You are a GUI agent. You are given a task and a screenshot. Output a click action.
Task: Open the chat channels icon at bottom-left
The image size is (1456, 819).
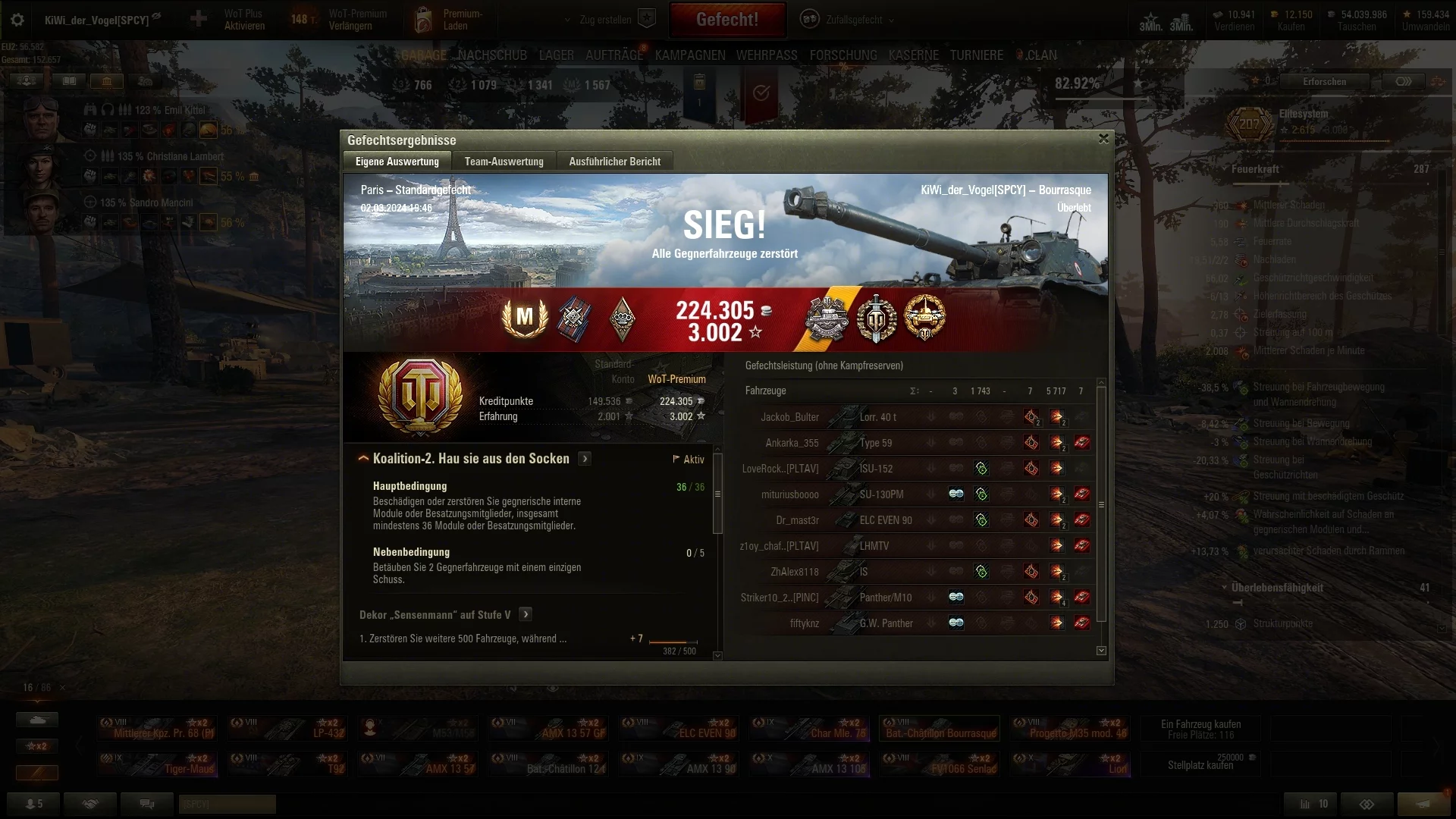tap(148, 804)
